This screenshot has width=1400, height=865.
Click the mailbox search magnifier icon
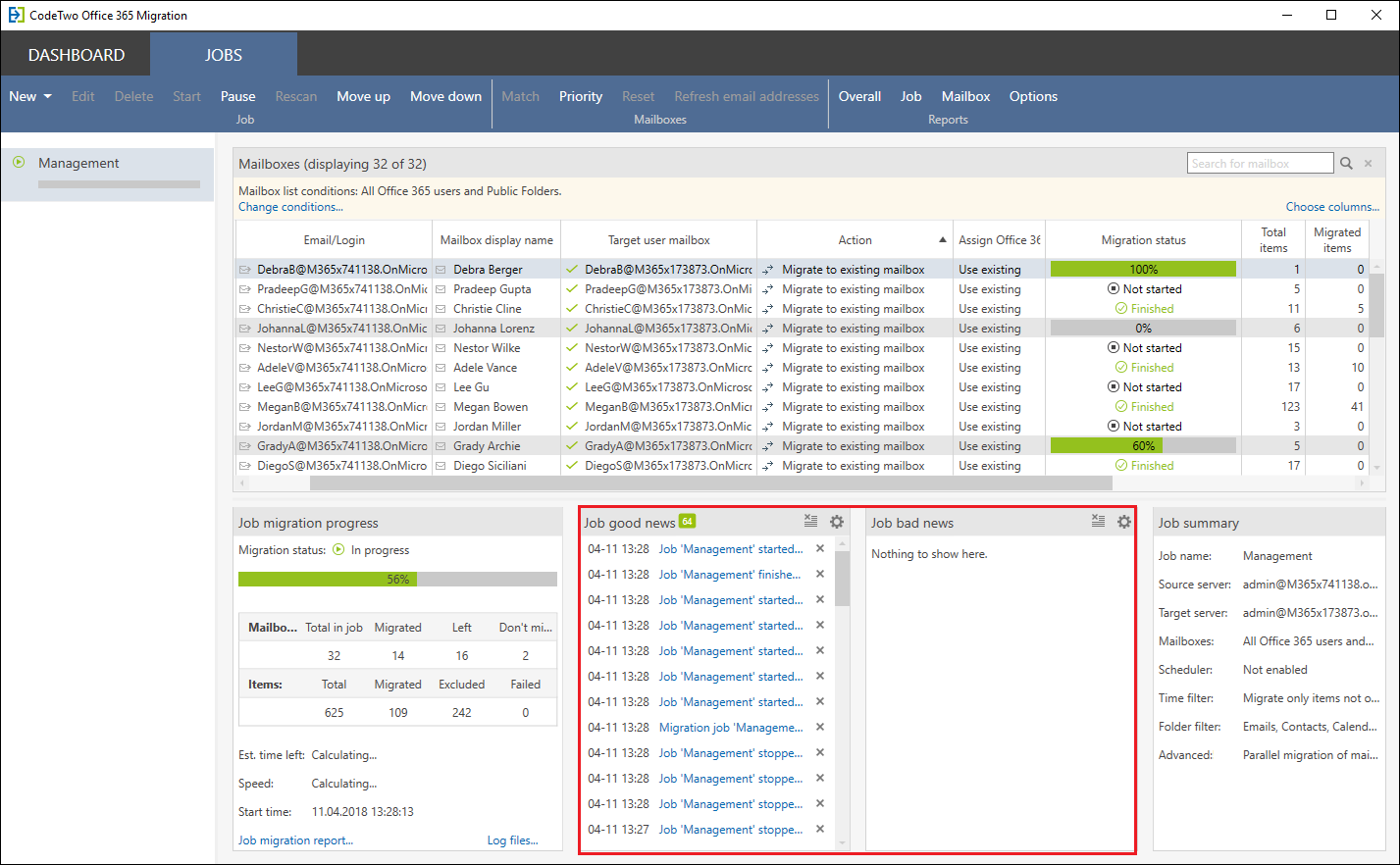click(1346, 164)
